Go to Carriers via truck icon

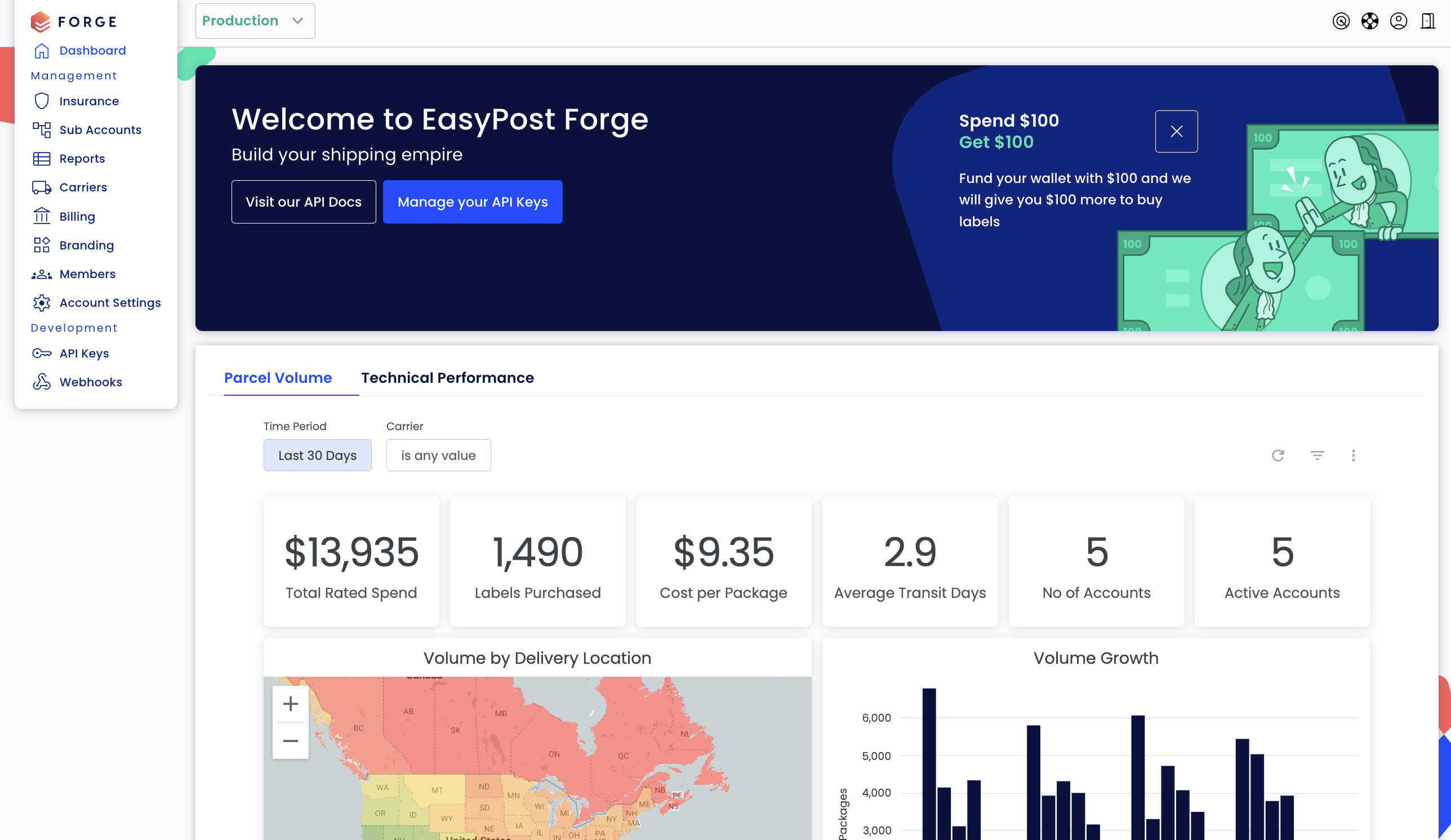coord(42,187)
